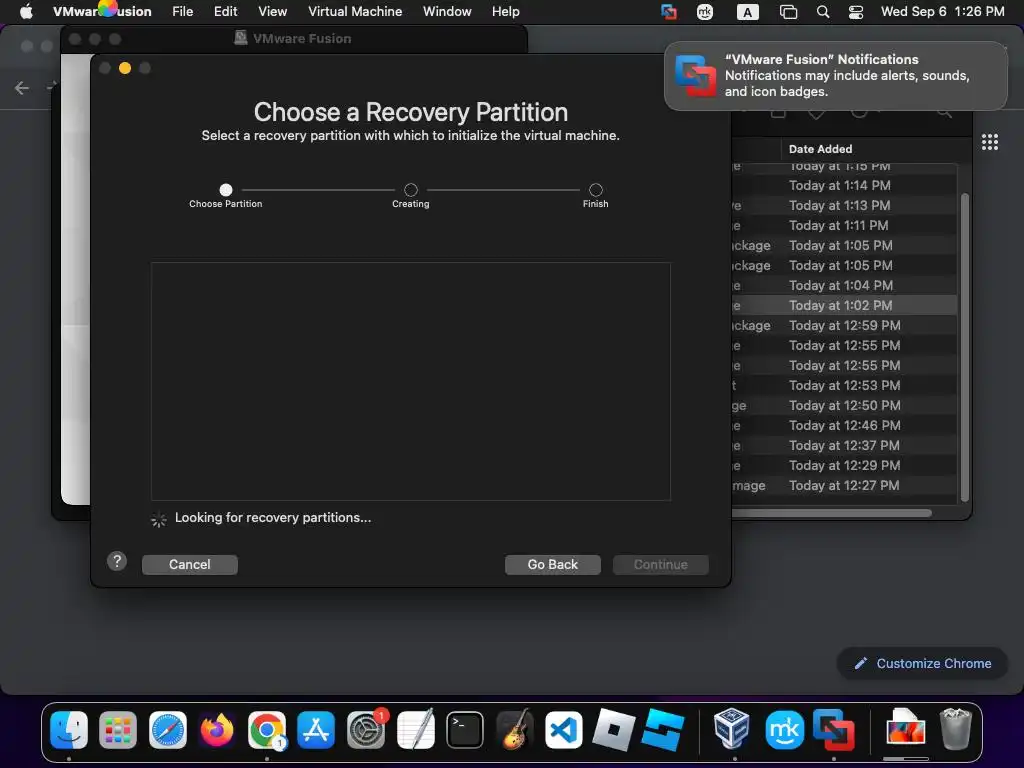Viewport: 1024px width, 768px height.
Task: Open Firefox from the Dock
Action: 217,729
